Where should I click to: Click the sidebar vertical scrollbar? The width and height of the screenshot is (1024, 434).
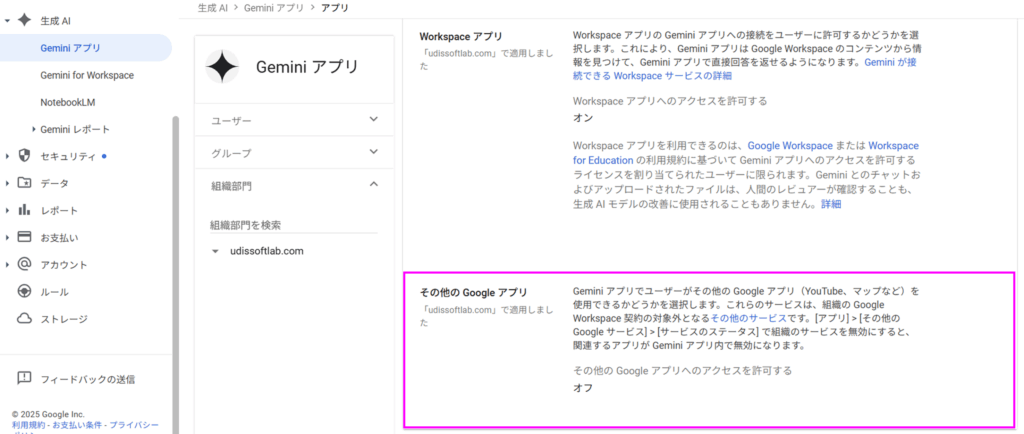[175, 274]
